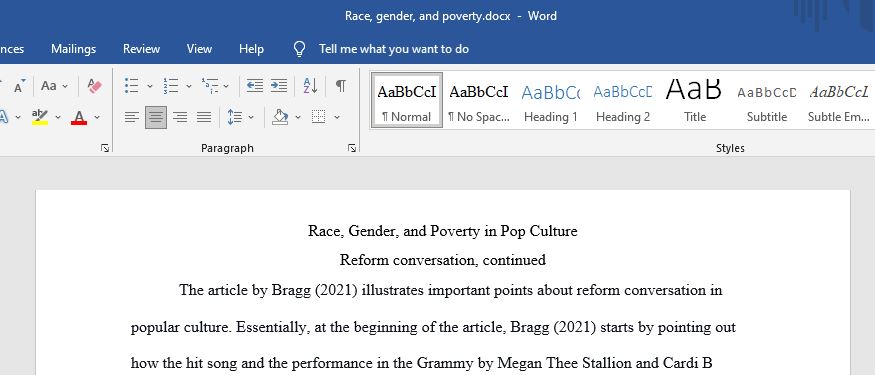Apply yellow text highlight color
Image resolution: width=875 pixels, height=375 pixels.
[40, 117]
